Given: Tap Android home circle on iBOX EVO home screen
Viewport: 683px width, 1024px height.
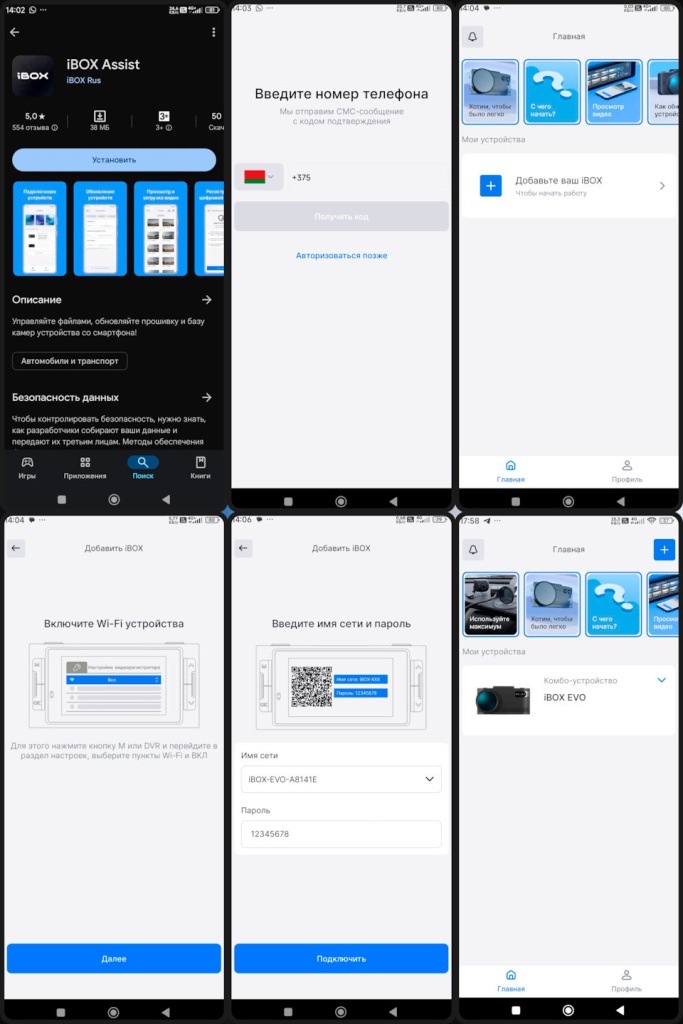Looking at the screenshot, I should point(568,1010).
